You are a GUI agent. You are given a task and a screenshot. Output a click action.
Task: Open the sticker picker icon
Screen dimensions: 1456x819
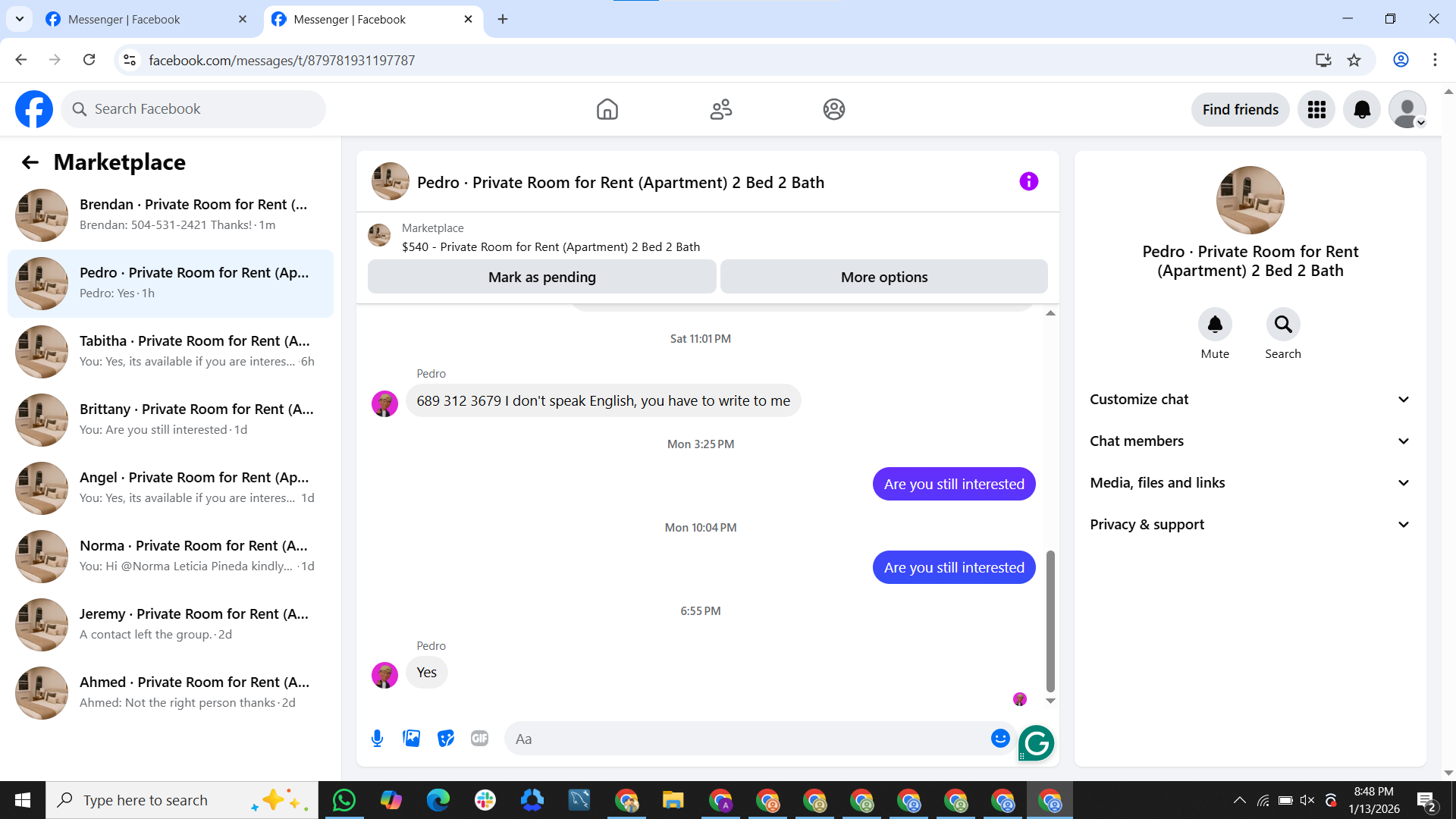pyautogui.click(x=445, y=739)
